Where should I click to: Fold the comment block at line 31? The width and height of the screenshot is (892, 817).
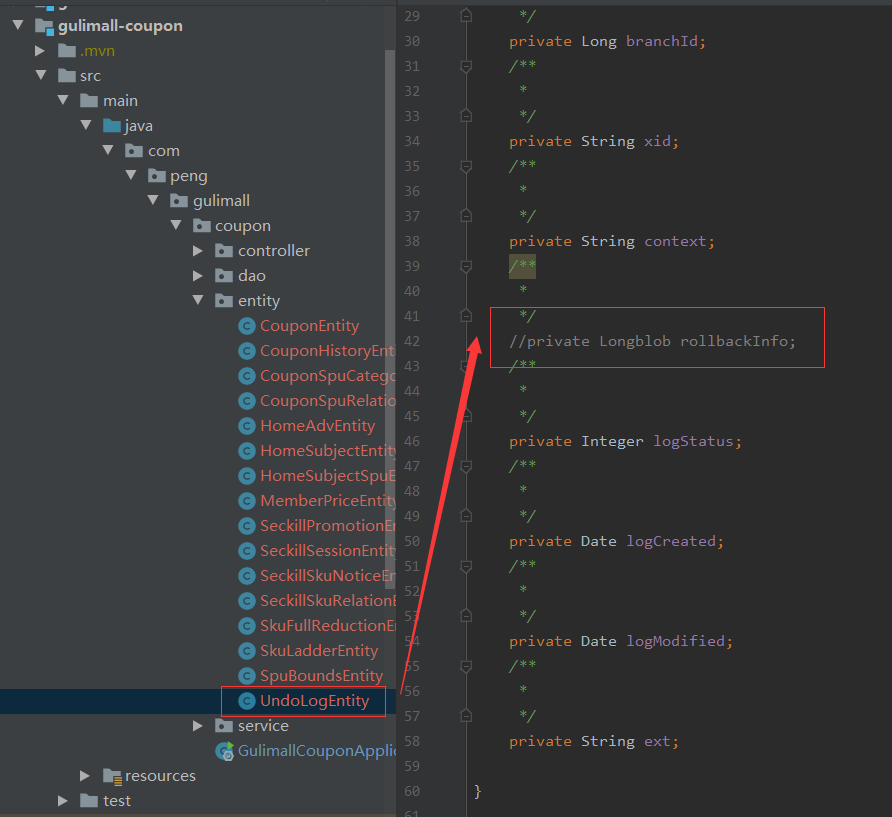click(466, 67)
